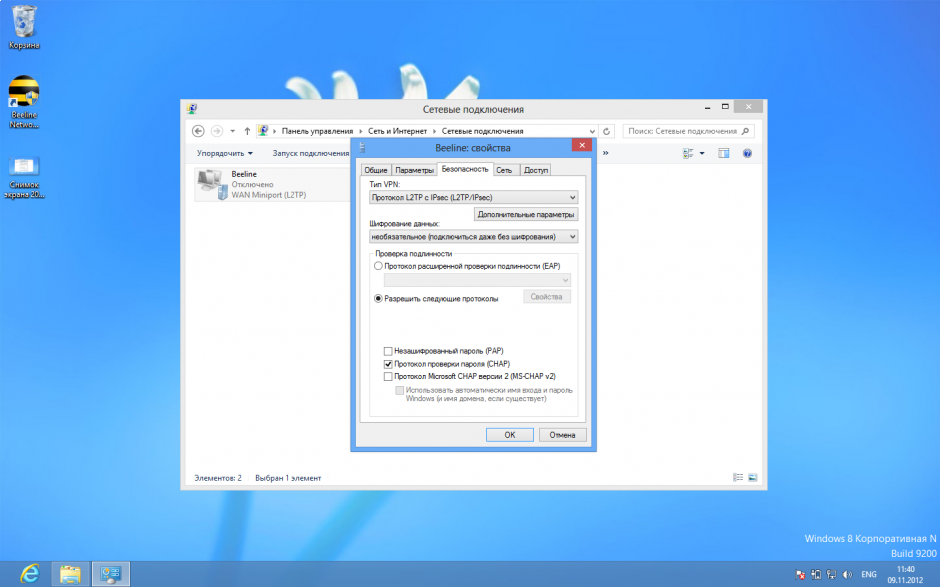Select Разрешить следующие протоколы radio button

pyautogui.click(x=378, y=299)
